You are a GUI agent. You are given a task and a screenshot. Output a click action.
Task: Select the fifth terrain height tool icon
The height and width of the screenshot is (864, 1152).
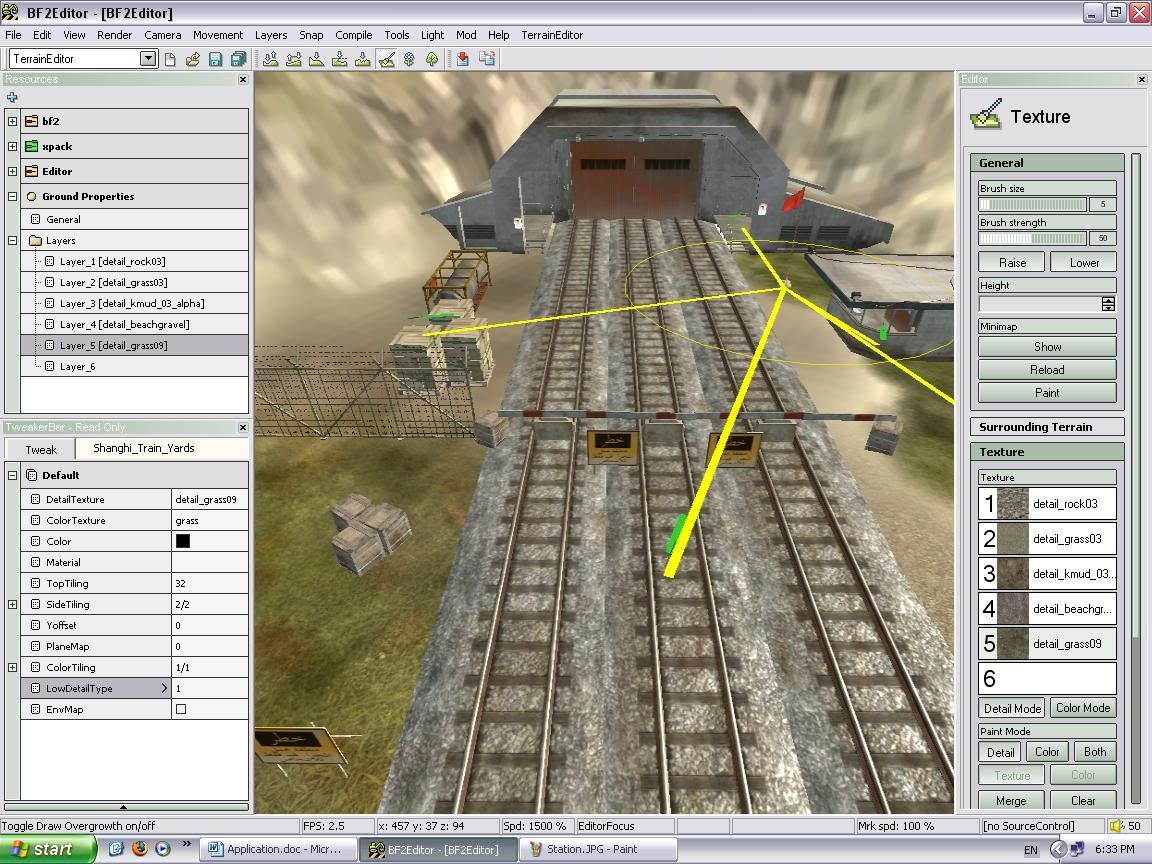click(x=363, y=59)
